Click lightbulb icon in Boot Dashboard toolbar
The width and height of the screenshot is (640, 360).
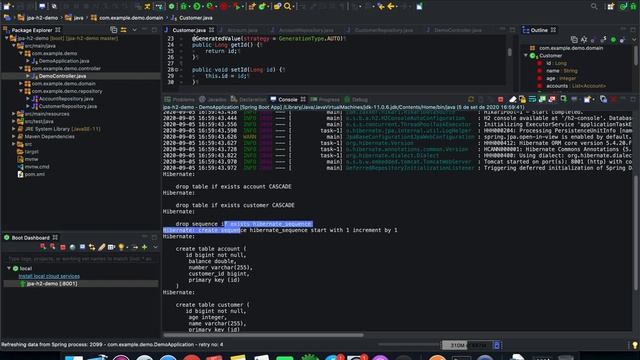tap(121, 247)
